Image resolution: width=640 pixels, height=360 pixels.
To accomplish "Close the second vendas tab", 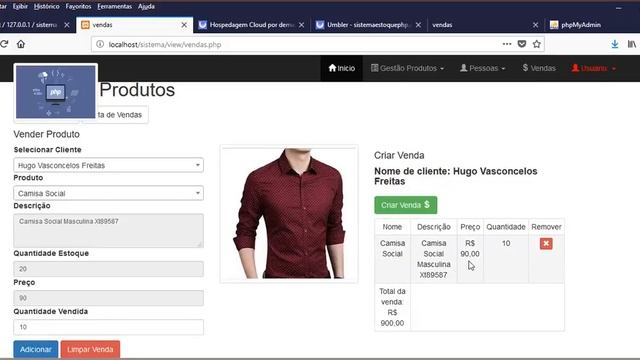I will (536, 25).
